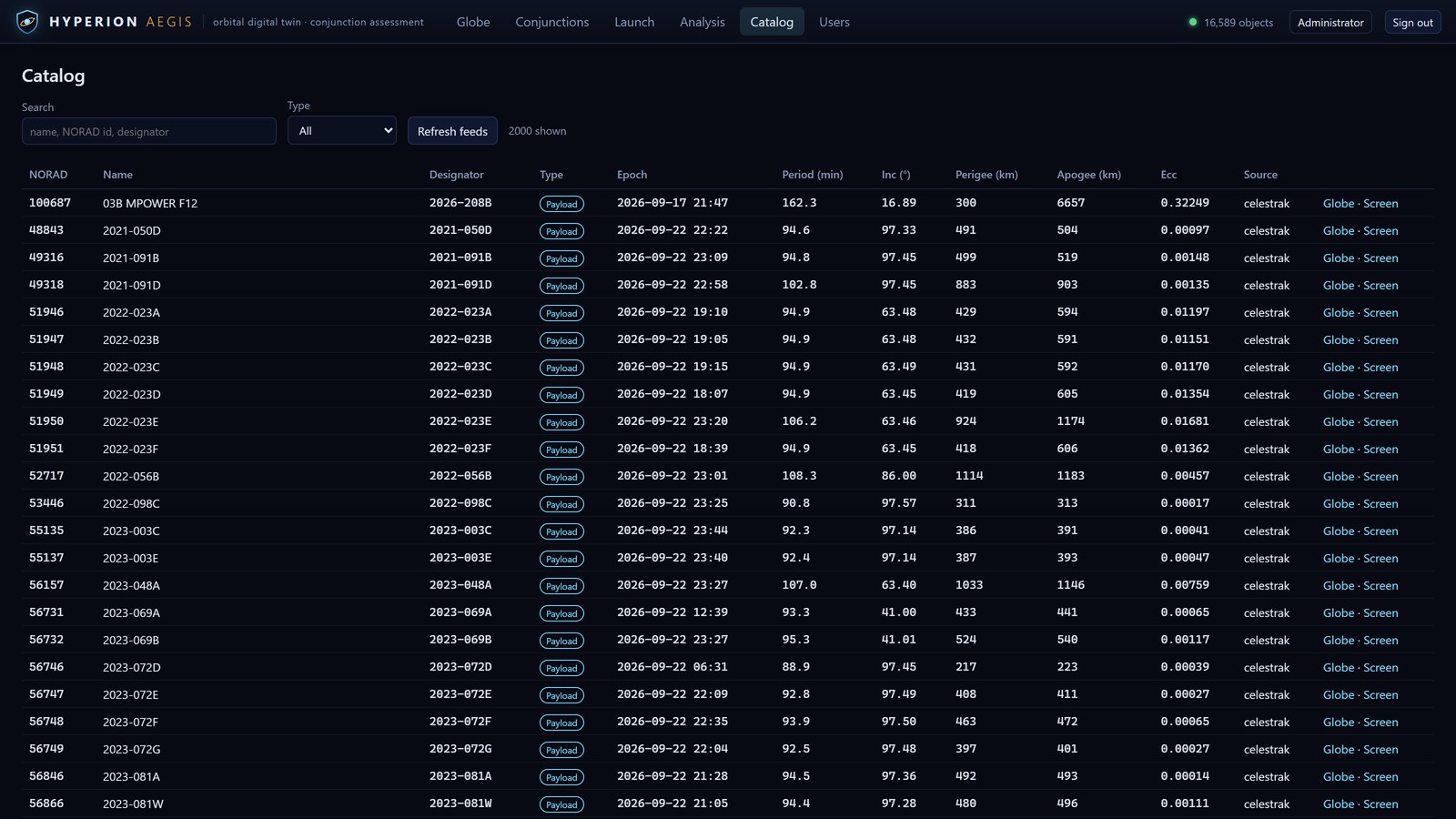The height and width of the screenshot is (819, 1456).
Task: Click eccentricity value 0.32249
Action: (x=1185, y=203)
